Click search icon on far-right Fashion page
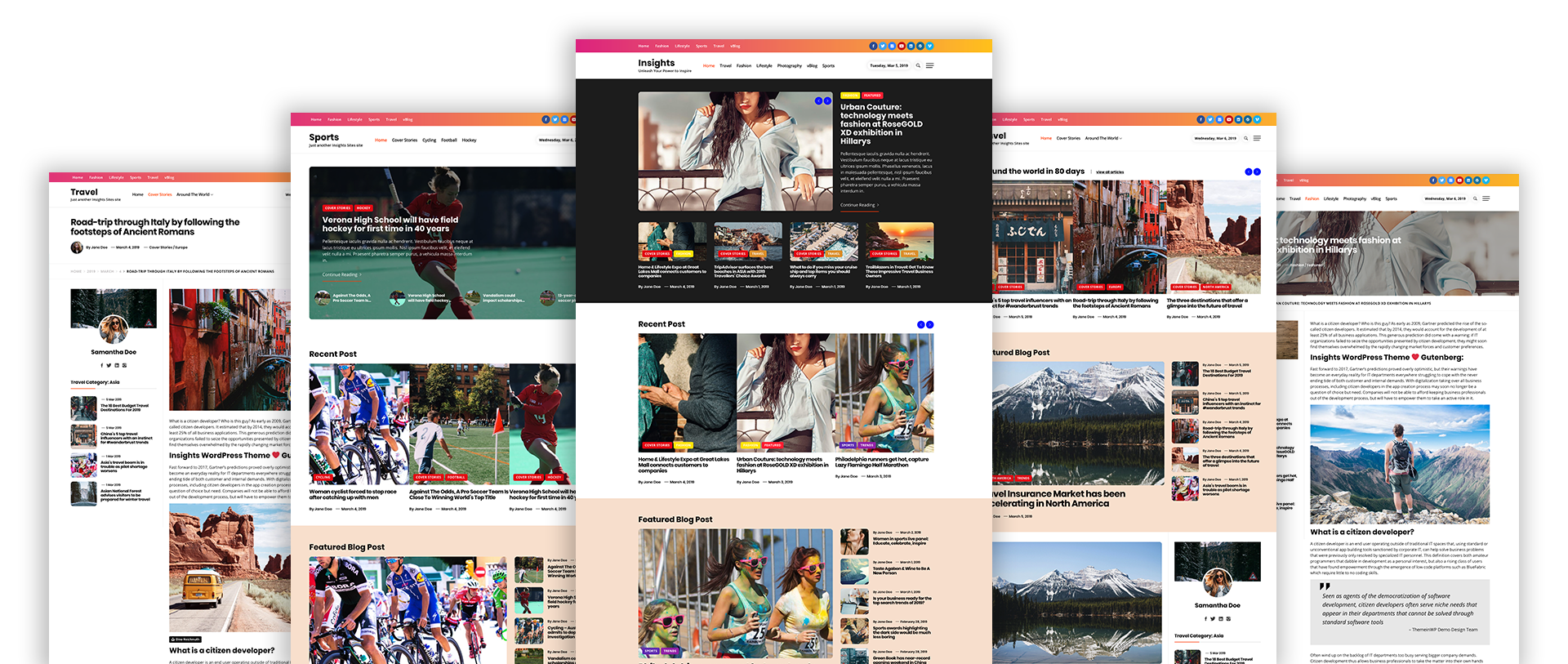 click(1475, 198)
